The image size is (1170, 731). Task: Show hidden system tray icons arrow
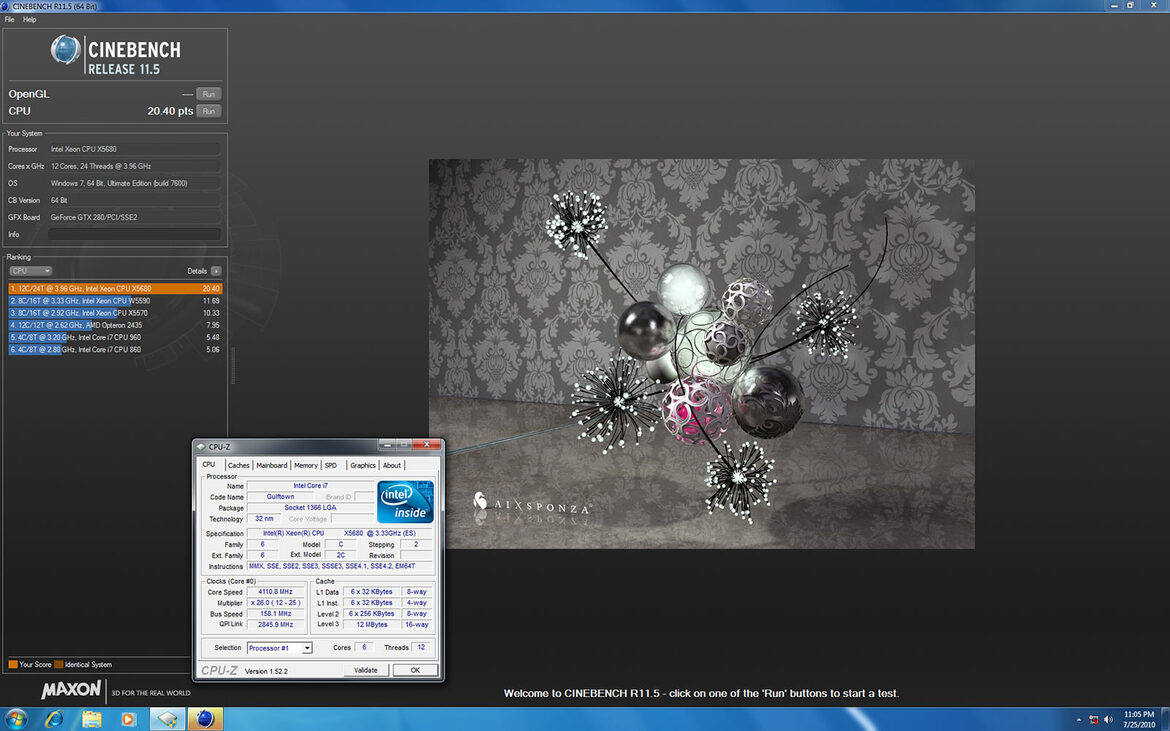pos(1078,720)
